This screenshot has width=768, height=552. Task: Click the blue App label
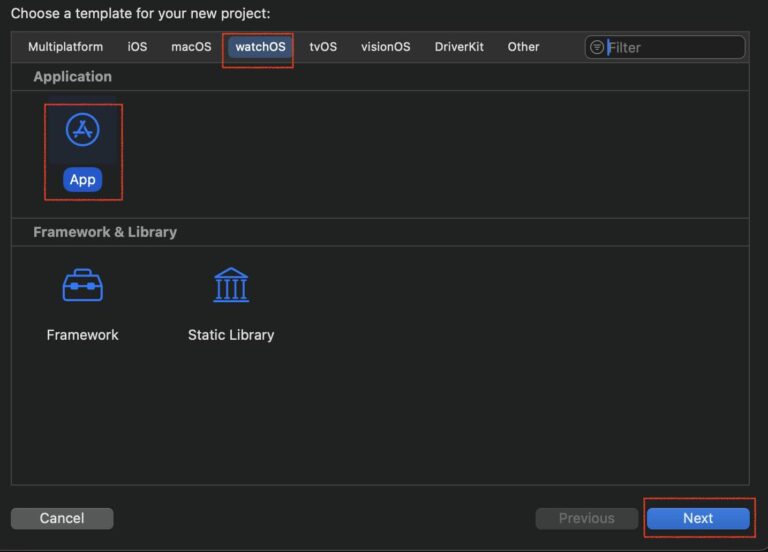tap(82, 180)
